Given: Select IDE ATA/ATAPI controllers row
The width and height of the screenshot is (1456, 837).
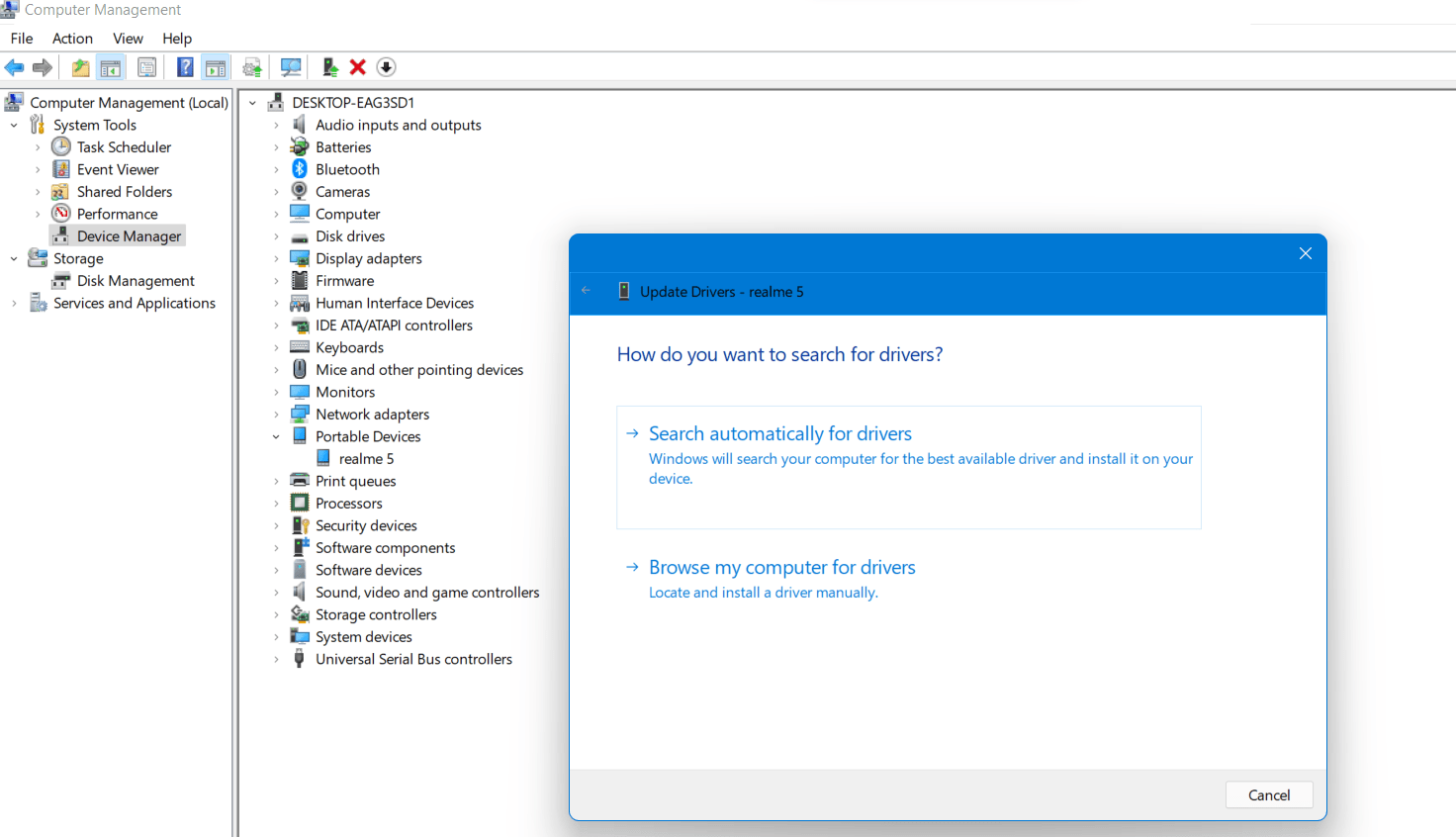Looking at the screenshot, I should pyautogui.click(x=394, y=325).
